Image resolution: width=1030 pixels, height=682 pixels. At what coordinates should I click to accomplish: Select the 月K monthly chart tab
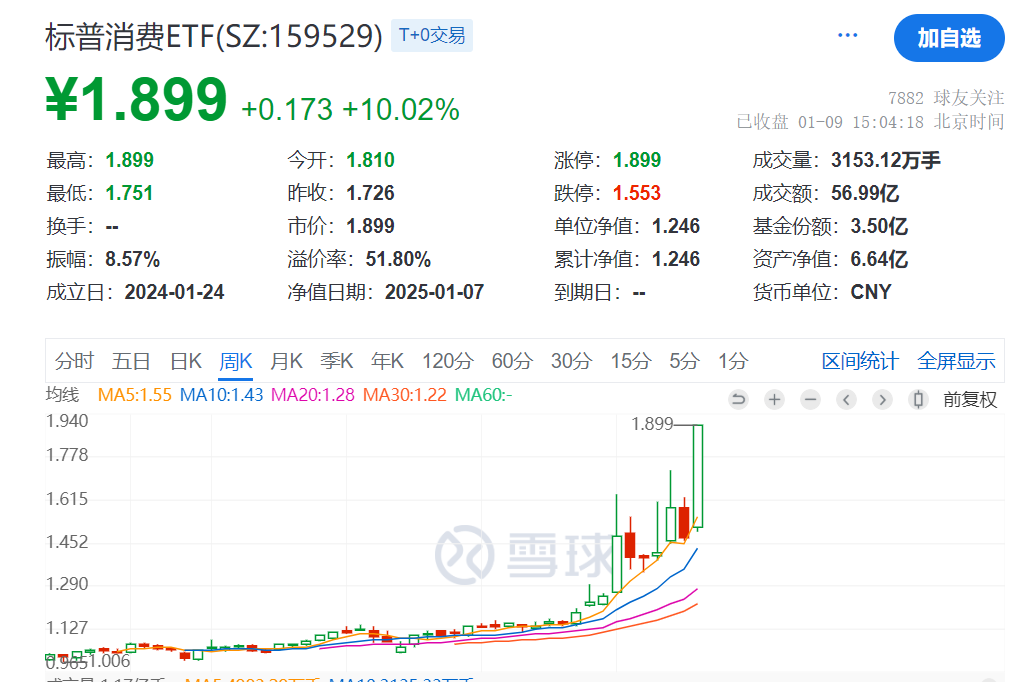(x=286, y=361)
